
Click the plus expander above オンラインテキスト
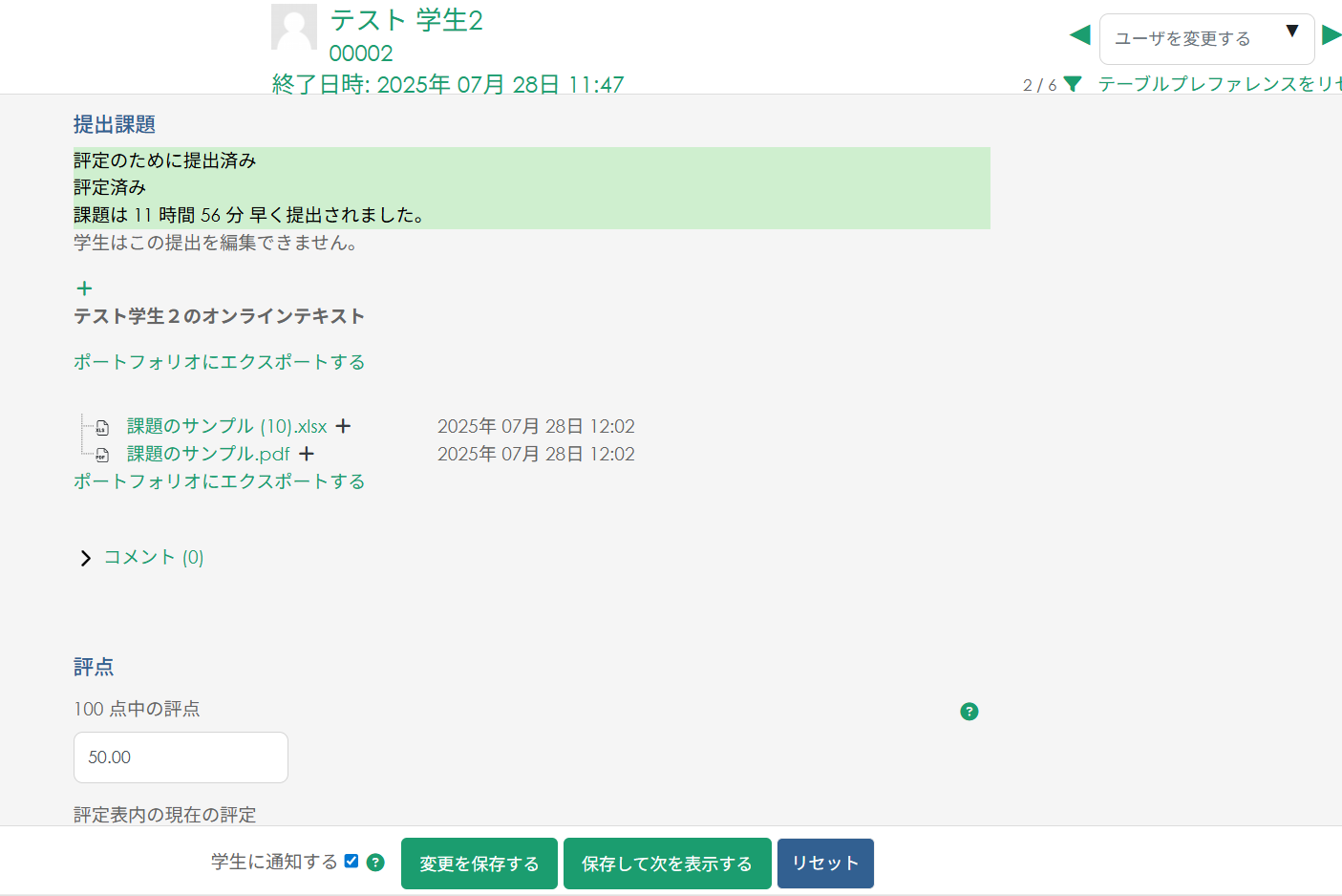(84, 288)
